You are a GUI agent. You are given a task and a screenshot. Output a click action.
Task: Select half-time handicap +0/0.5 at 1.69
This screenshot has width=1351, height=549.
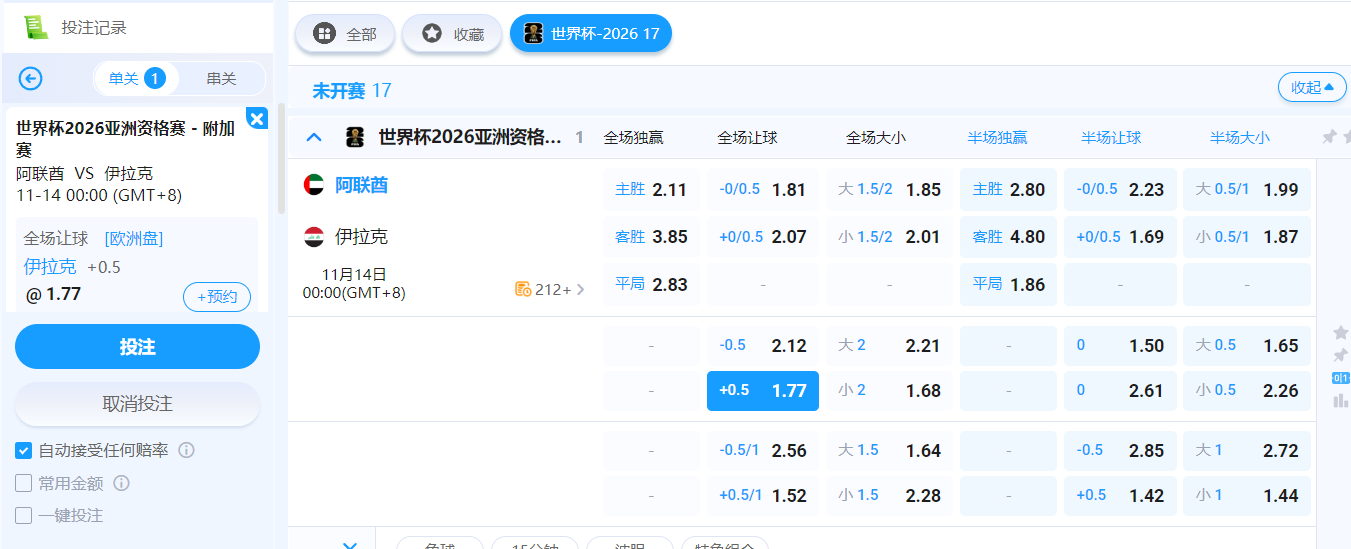pyautogui.click(x=1120, y=237)
